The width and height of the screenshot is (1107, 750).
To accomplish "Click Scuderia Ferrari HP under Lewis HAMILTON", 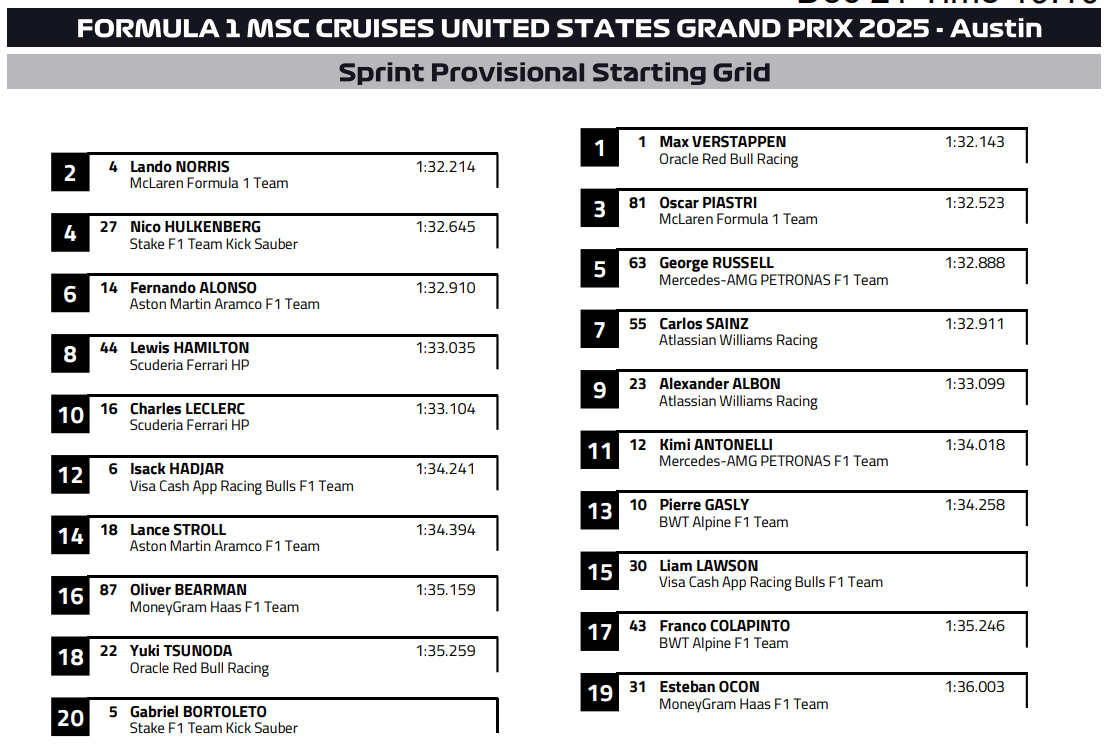I will [189, 365].
